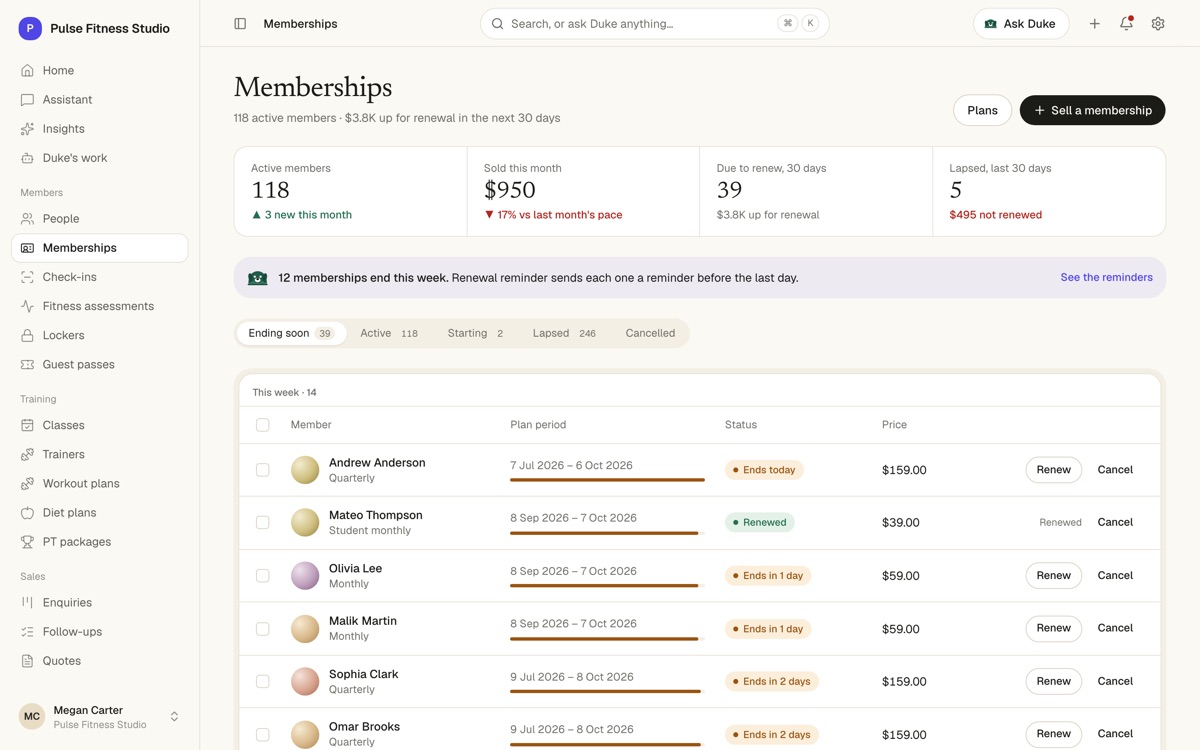Viewport: 1200px width, 750px height.
Task: Cancel Omar Brooks's membership
Action: click(1115, 734)
